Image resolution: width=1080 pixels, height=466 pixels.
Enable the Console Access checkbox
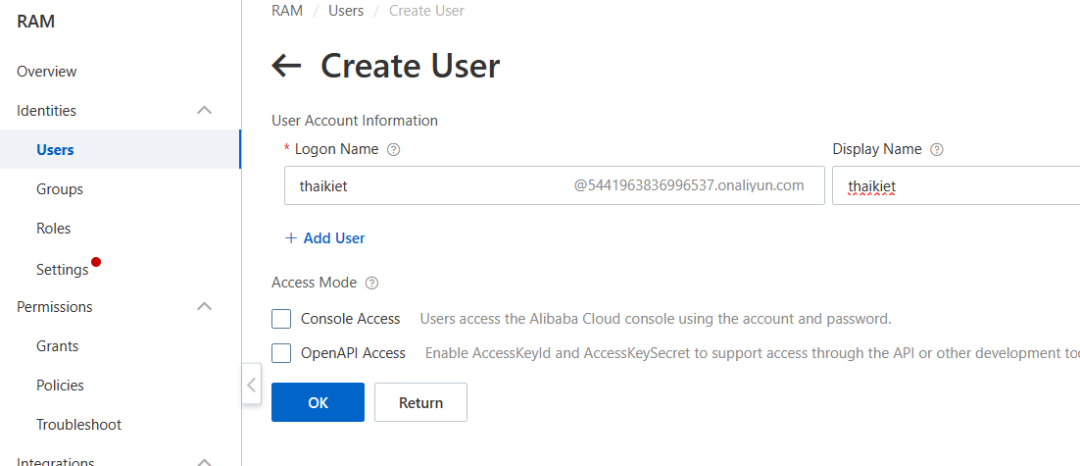[282, 319]
